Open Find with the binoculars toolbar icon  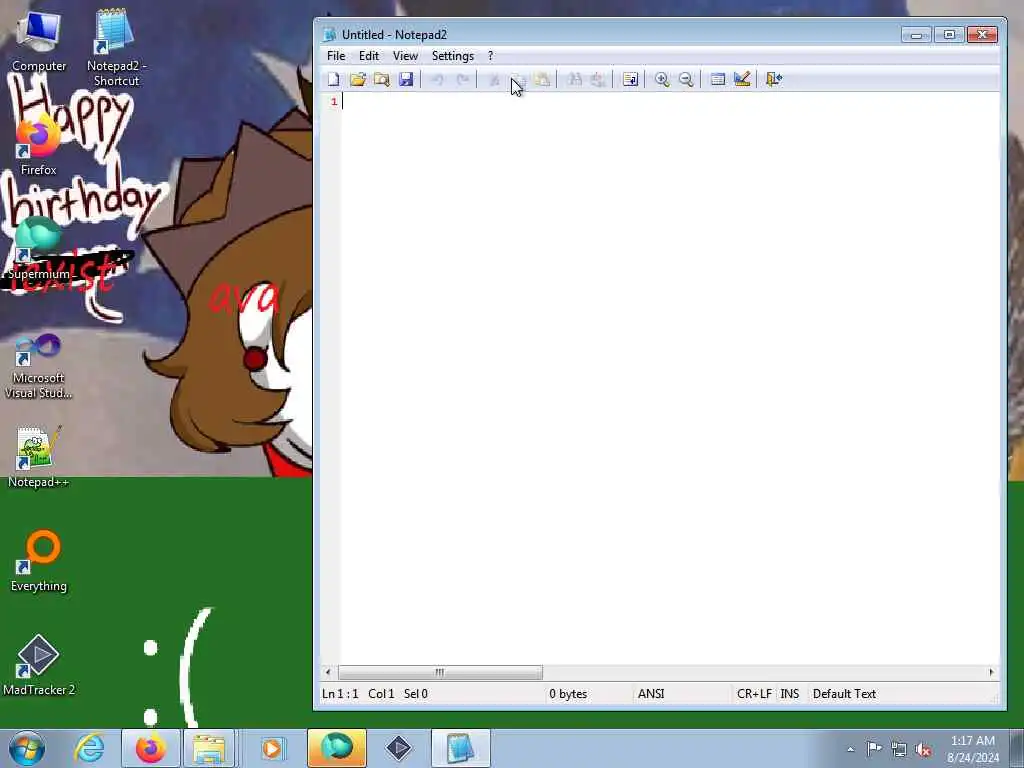(x=575, y=80)
